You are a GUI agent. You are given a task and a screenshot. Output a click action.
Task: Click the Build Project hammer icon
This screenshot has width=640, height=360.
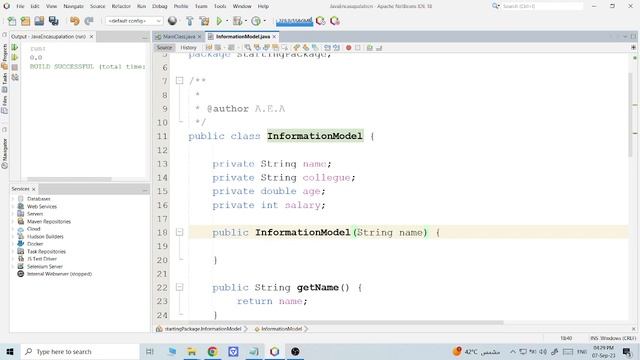pos(190,21)
